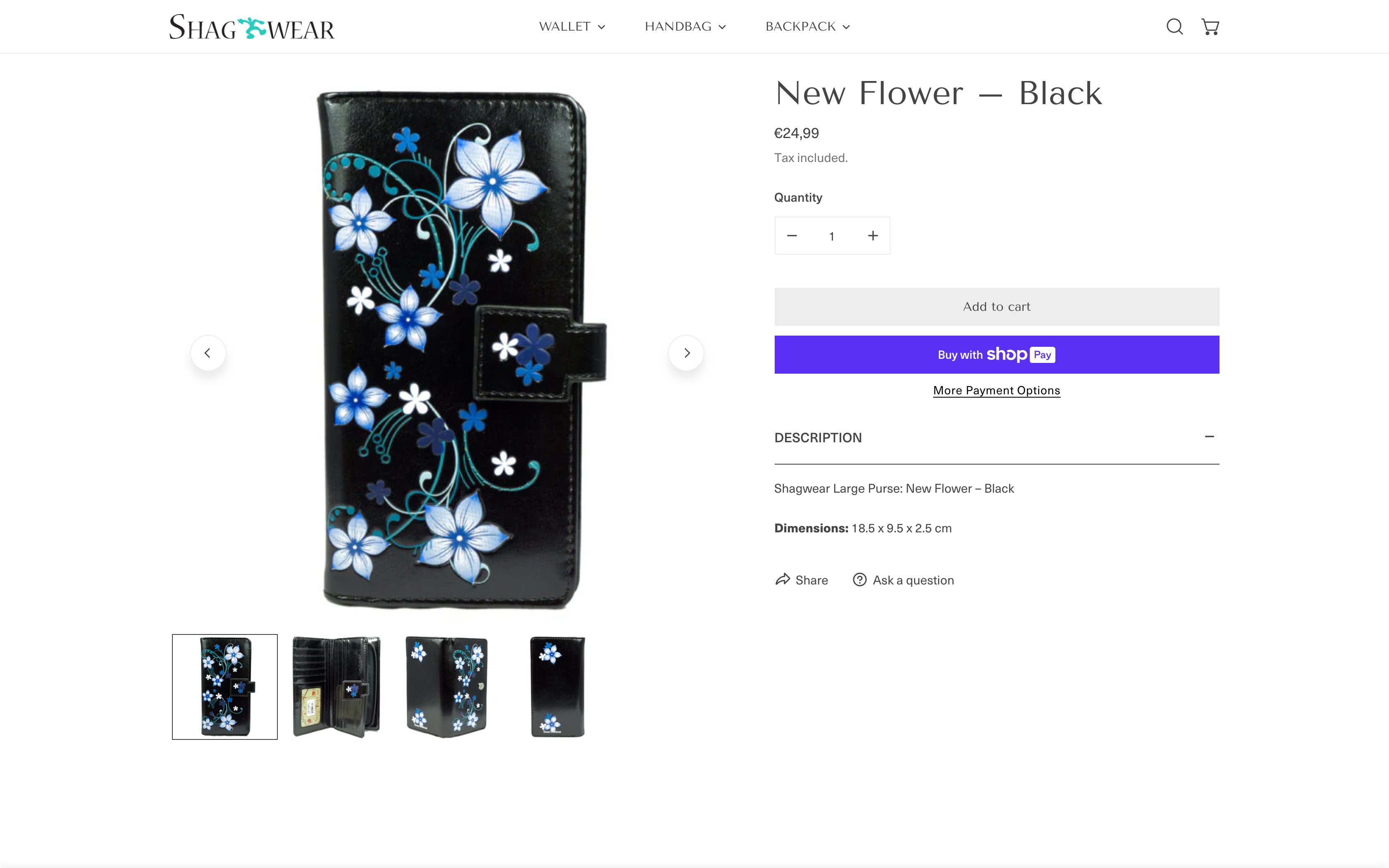Screen dimensions: 1389x868
Task: Click the Ask a question icon
Action: pyautogui.click(x=859, y=580)
